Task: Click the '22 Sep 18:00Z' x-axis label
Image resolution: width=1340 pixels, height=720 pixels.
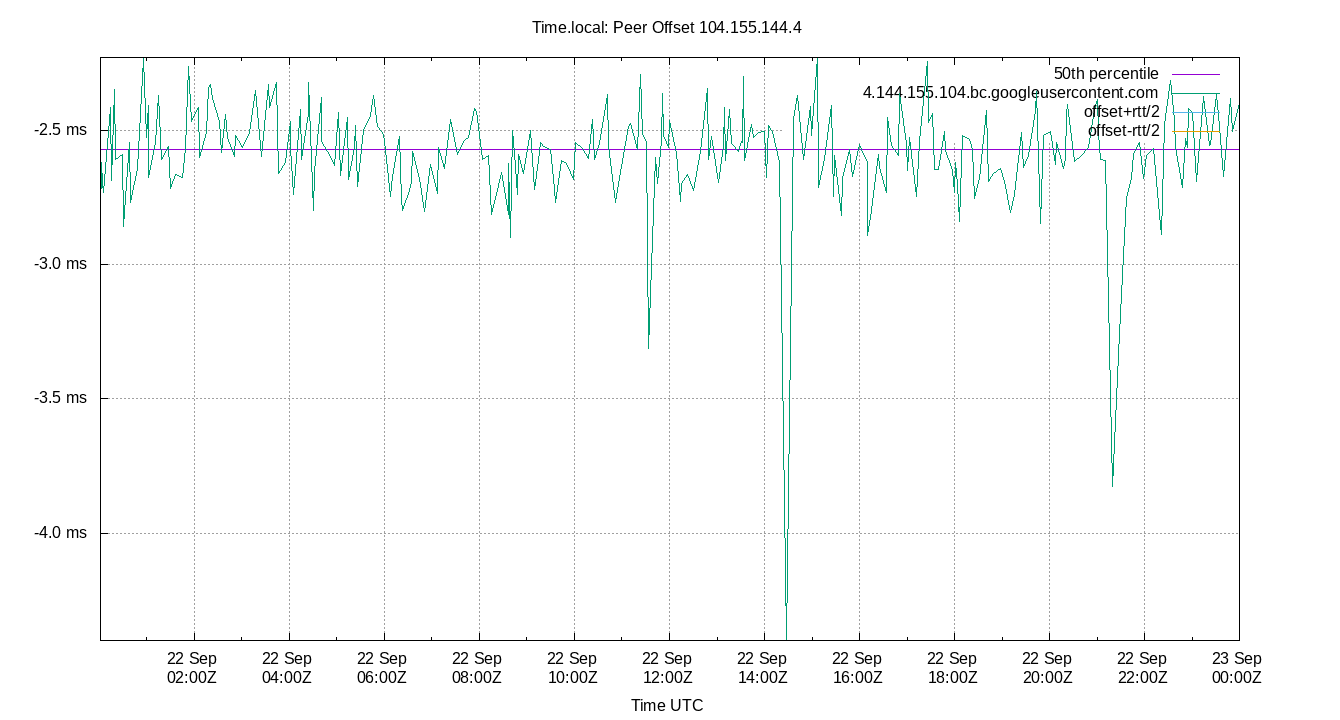Action: click(952, 668)
